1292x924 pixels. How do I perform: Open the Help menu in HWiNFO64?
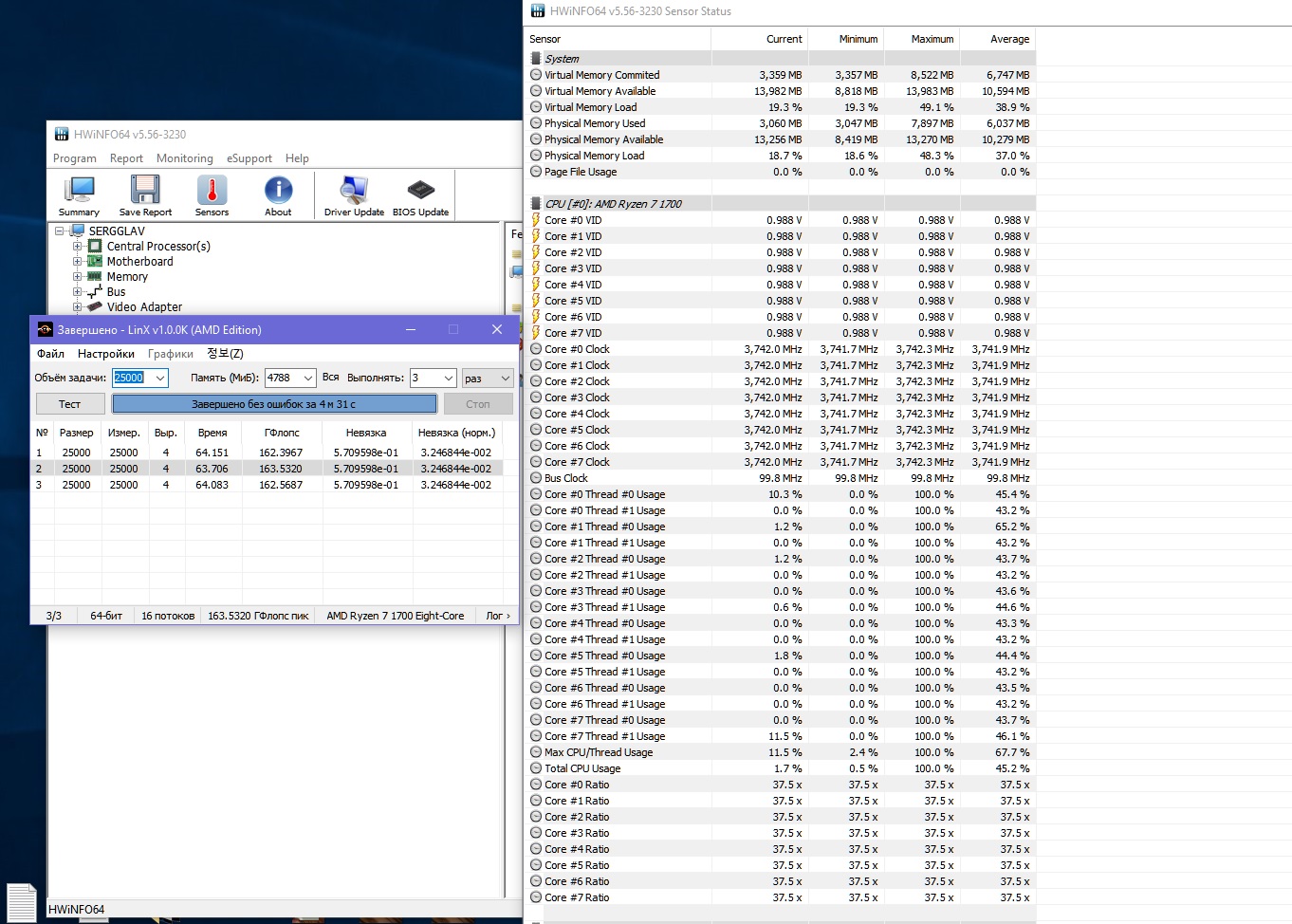[x=297, y=158]
